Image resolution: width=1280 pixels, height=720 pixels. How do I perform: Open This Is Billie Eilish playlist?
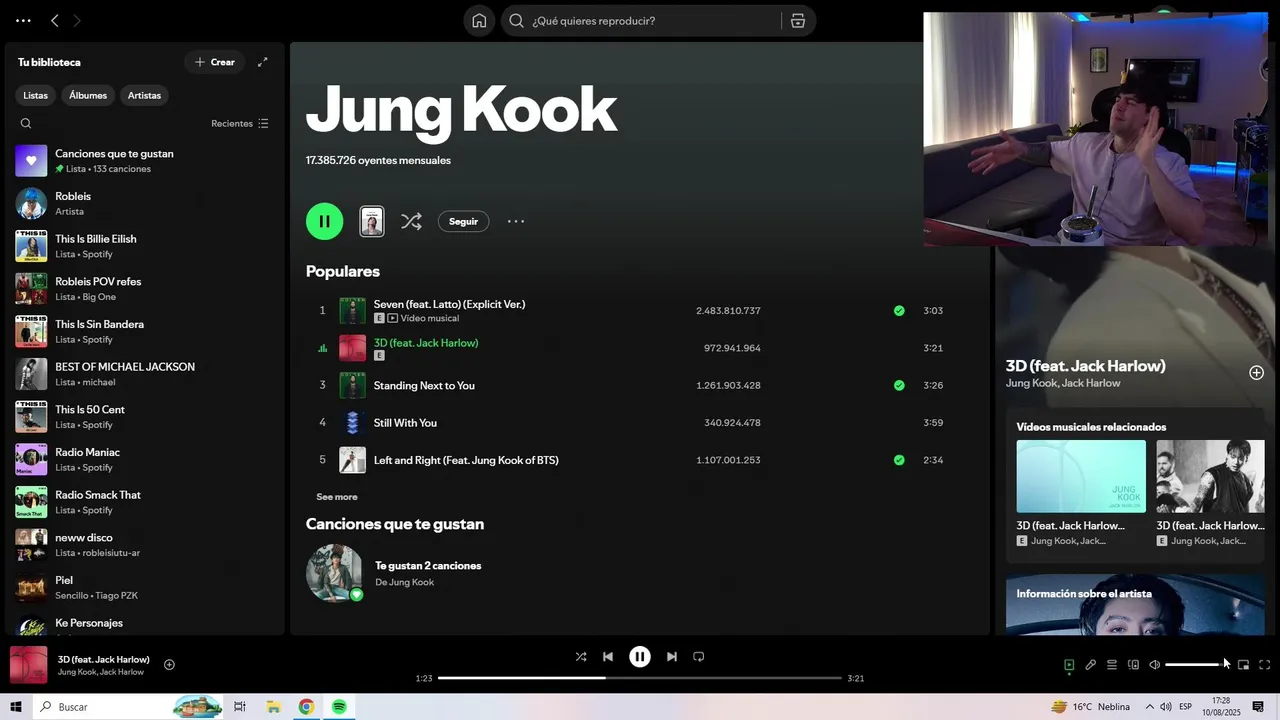(144, 246)
